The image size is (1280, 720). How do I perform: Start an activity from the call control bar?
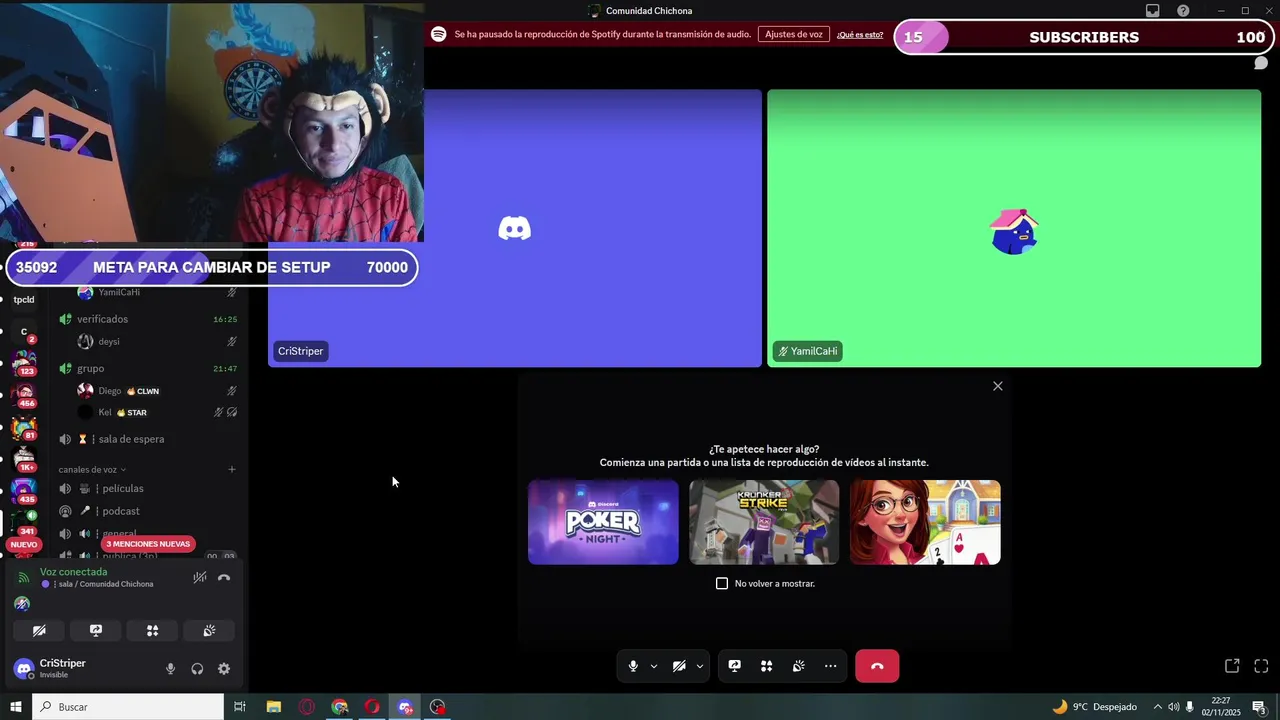(767, 666)
